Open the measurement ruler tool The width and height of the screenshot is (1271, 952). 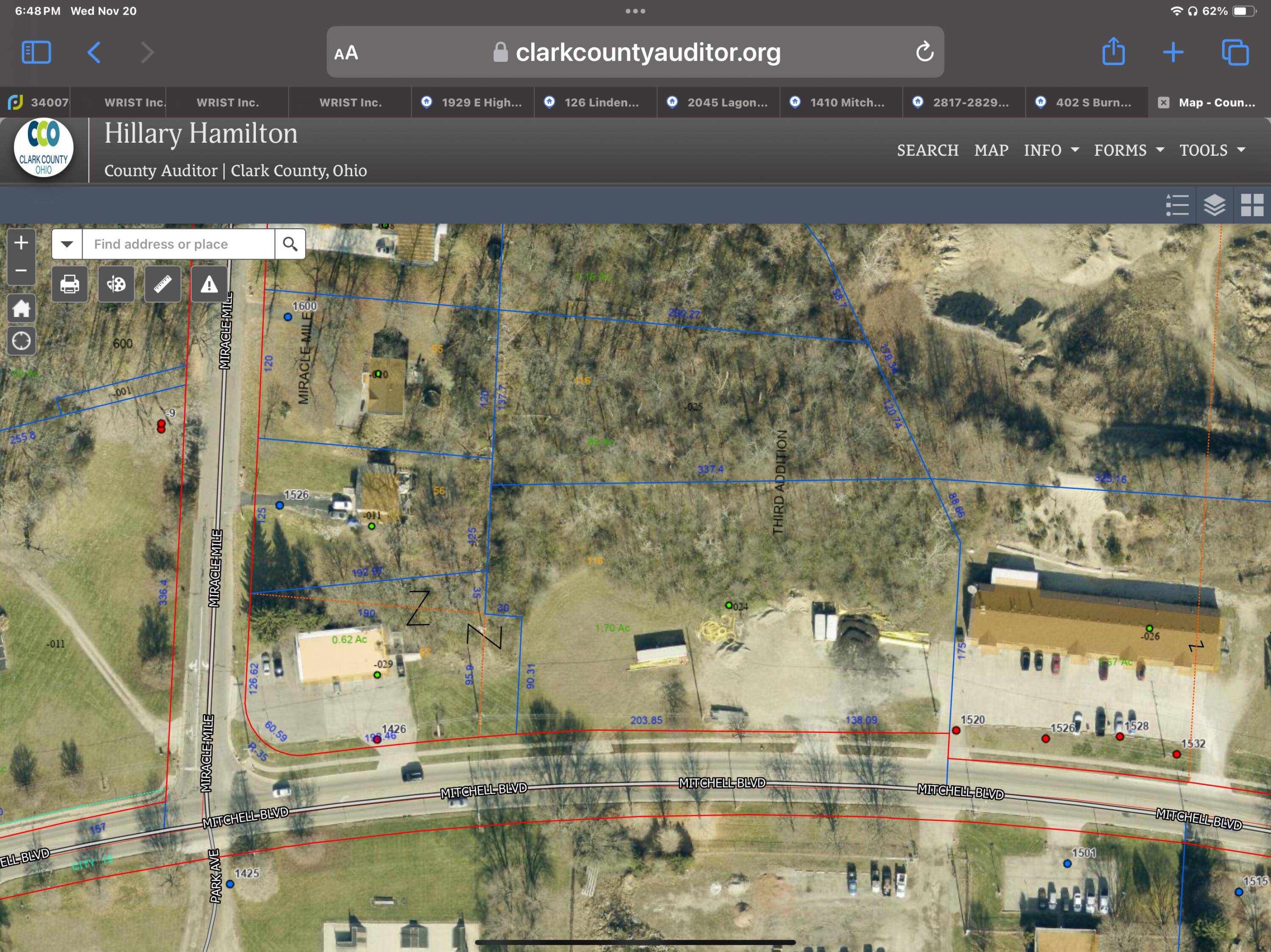click(163, 284)
